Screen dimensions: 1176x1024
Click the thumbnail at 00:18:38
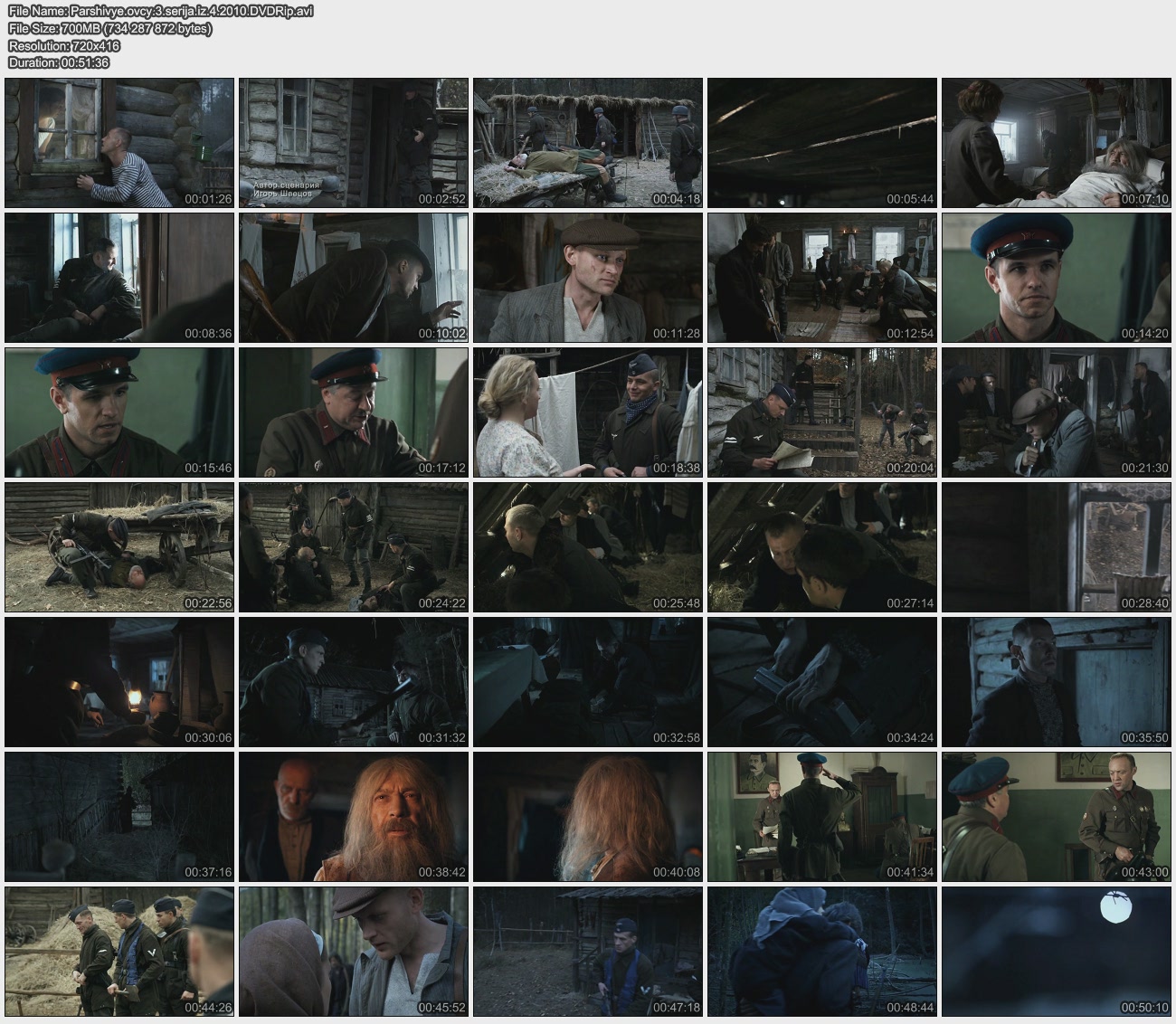pos(588,412)
